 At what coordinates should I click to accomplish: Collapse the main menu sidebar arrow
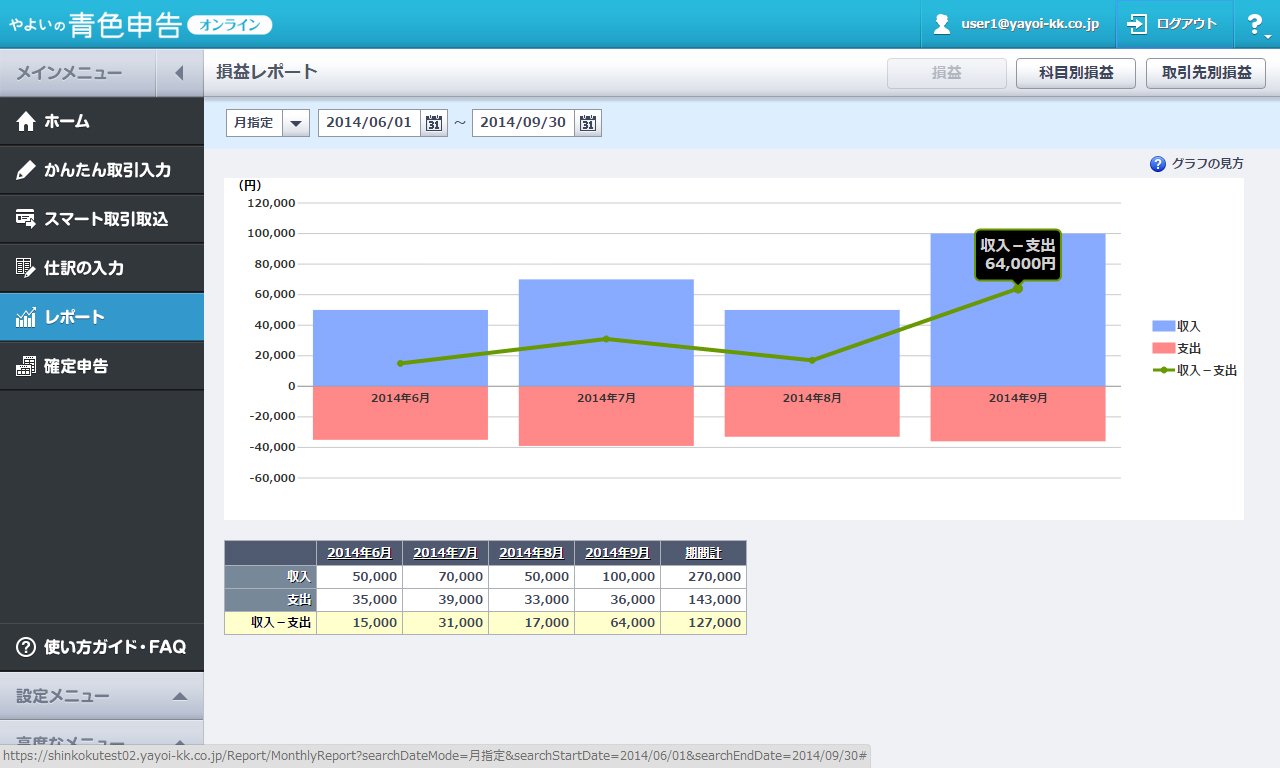click(180, 73)
